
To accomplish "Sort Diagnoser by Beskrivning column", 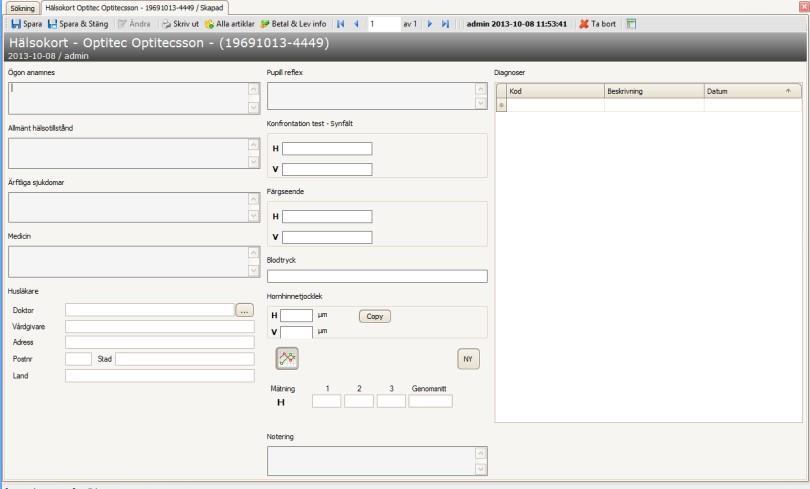I will coord(654,91).
